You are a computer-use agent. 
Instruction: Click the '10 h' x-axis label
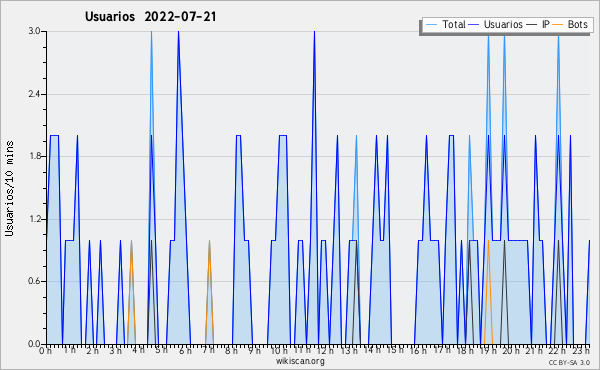click(279, 350)
